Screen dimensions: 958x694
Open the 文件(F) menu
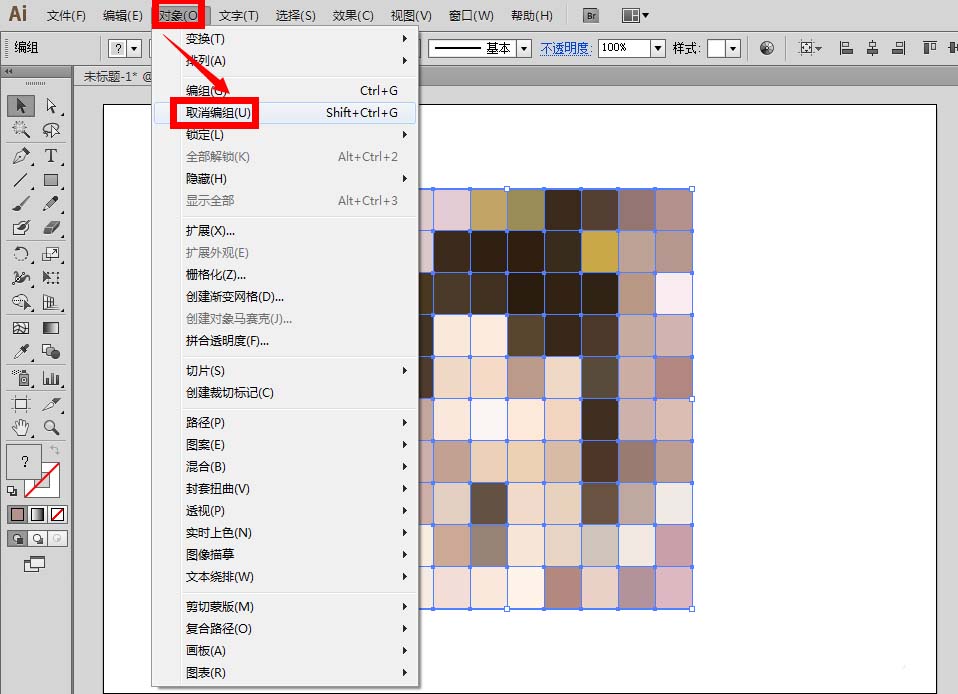(67, 16)
